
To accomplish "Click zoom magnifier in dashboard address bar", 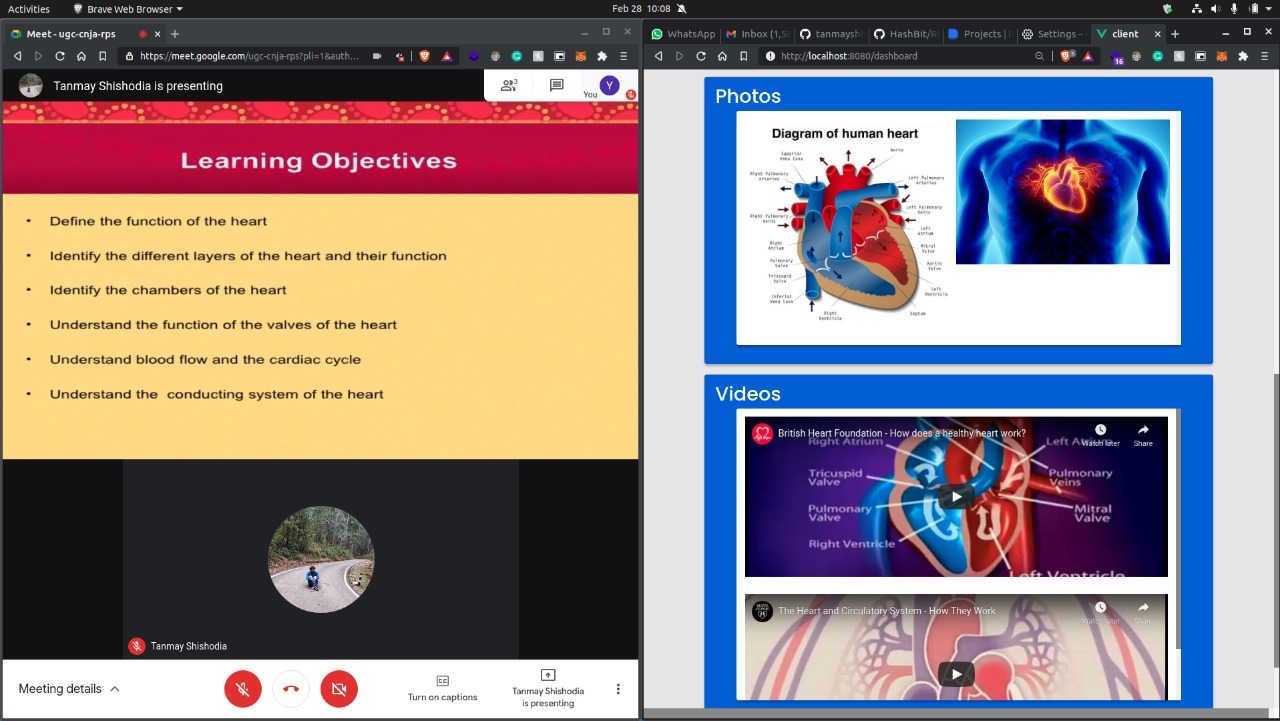I will pyautogui.click(x=1040, y=56).
